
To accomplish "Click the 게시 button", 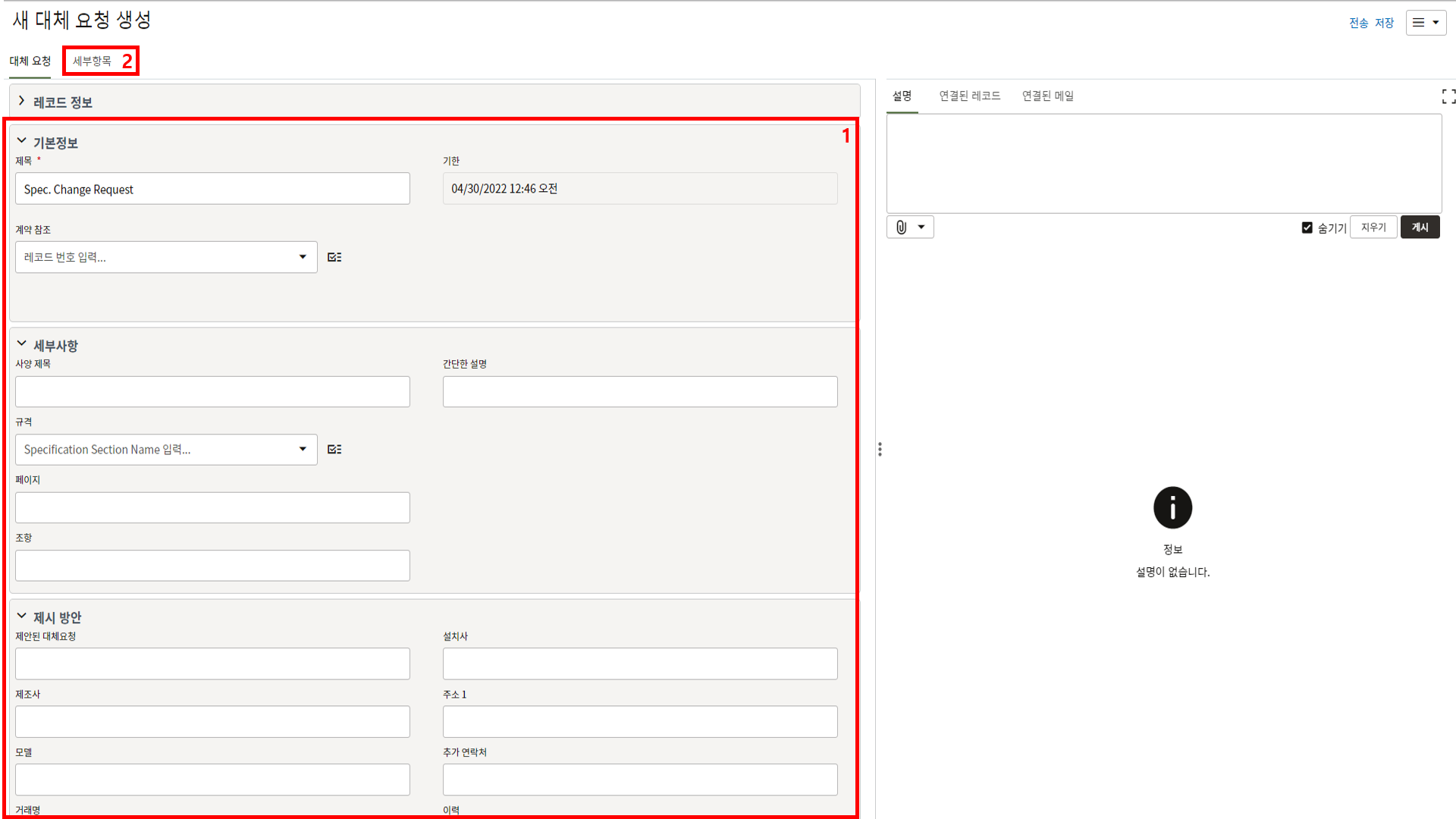I will [1420, 227].
